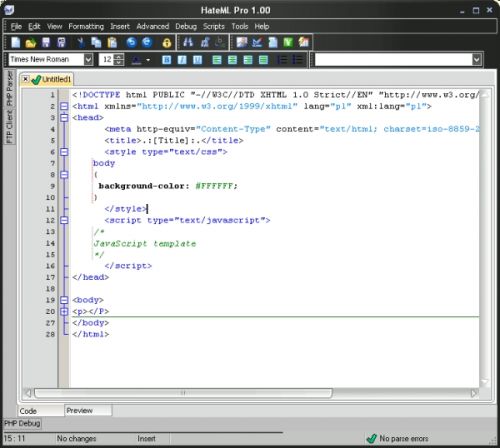Viewport: 500px width, 448px height.
Task: Click the lightning chart toolbar icon
Action: tap(304, 42)
